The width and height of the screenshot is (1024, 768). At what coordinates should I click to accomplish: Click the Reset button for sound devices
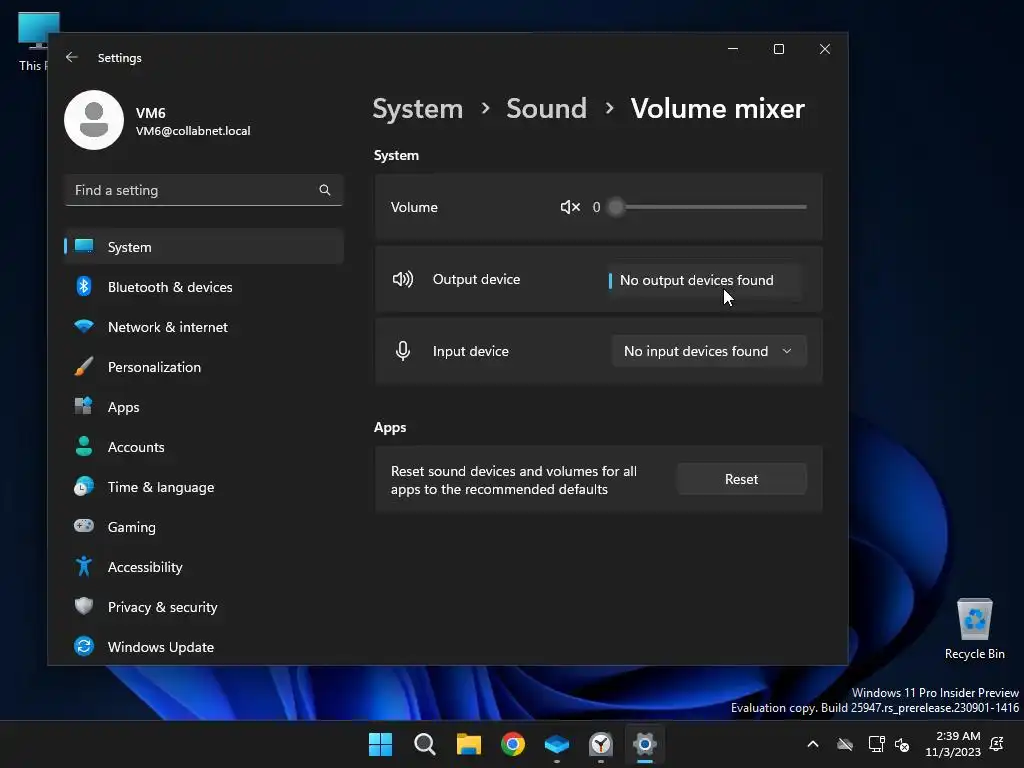pos(741,479)
